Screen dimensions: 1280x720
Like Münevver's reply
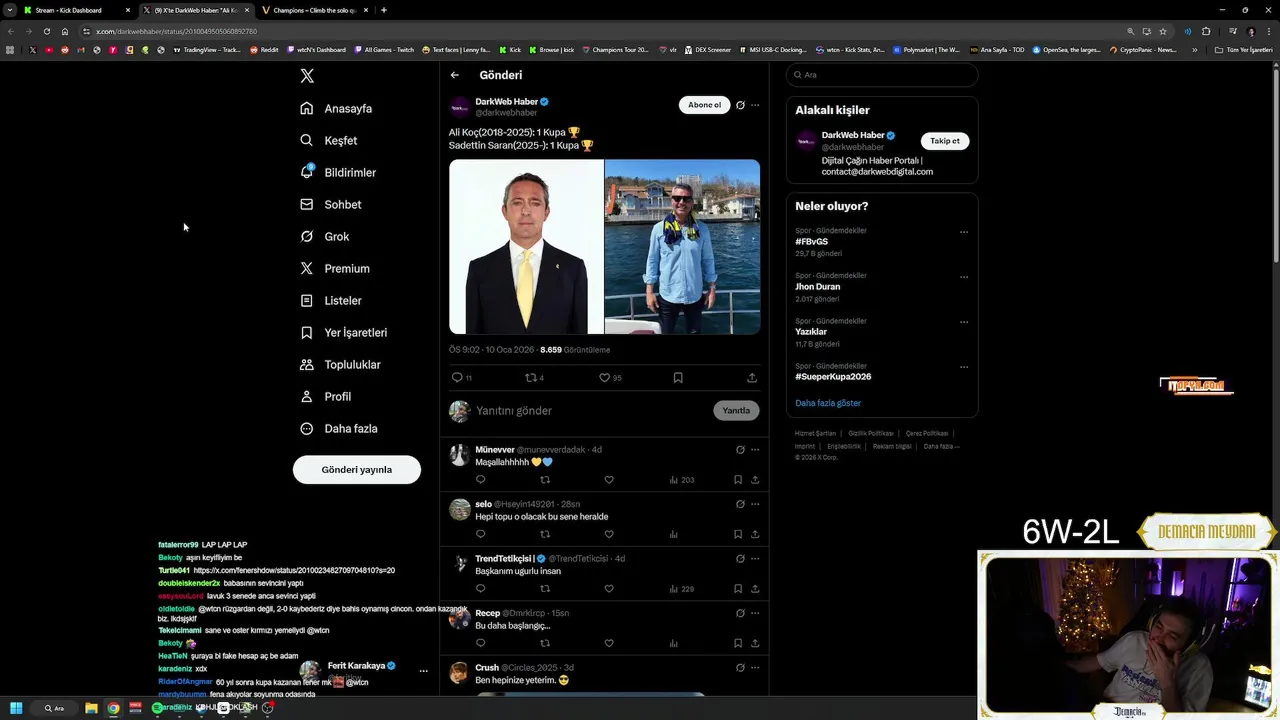coord(609,480)
